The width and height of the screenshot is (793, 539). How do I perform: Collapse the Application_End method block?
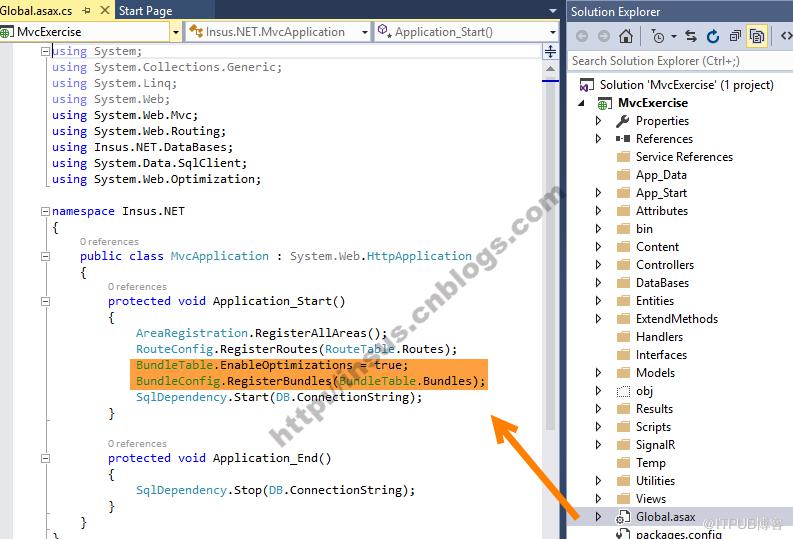tap(45, 459)
